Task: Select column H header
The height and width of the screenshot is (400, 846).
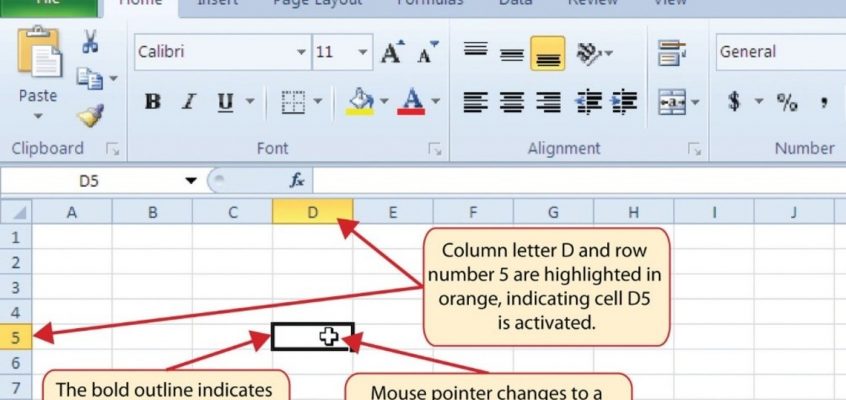Action: [634, 212]
